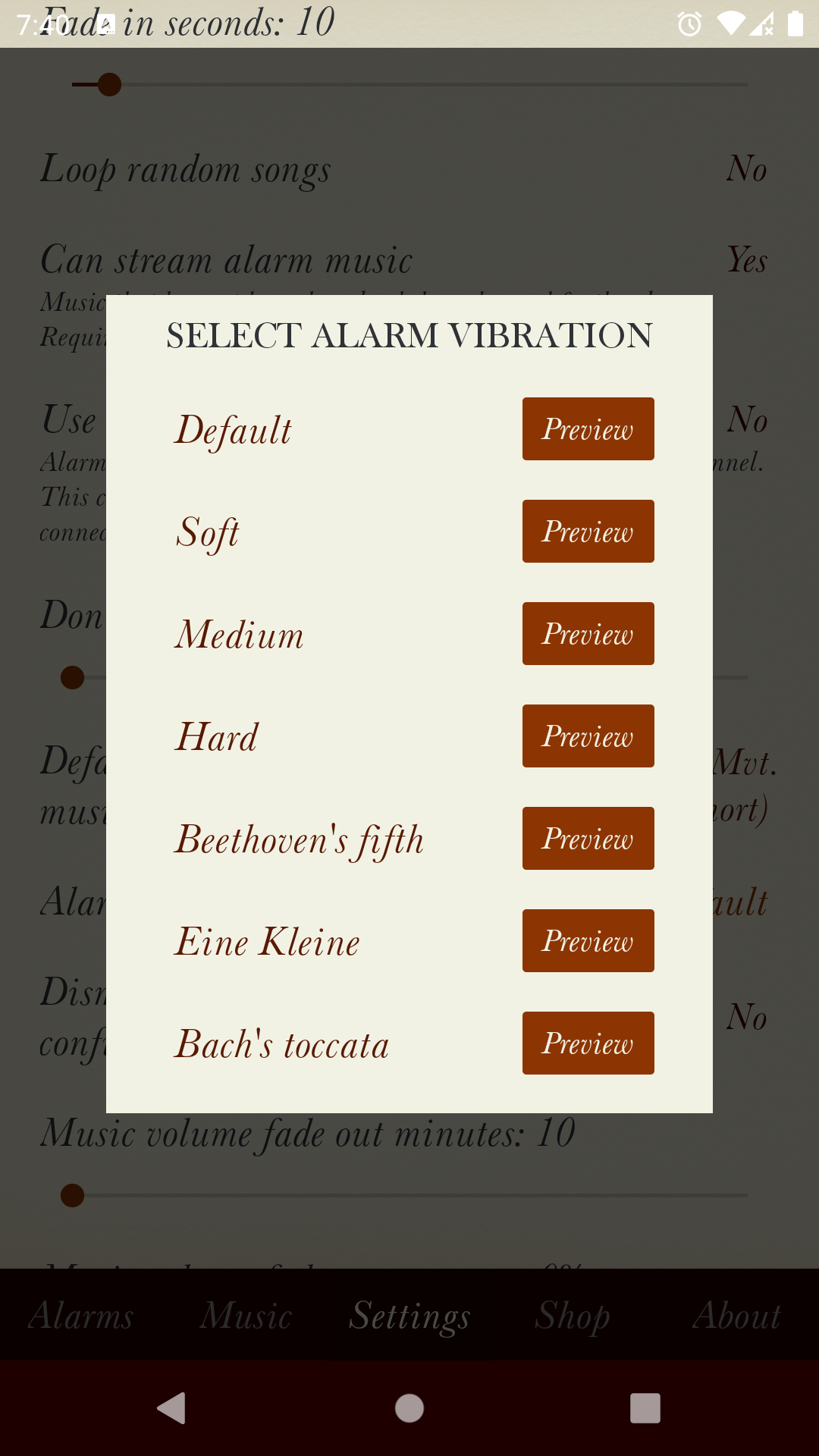819x1456 pixels.
Task: Preview Beethoven's fifth vibration
Action: (588, 839)
